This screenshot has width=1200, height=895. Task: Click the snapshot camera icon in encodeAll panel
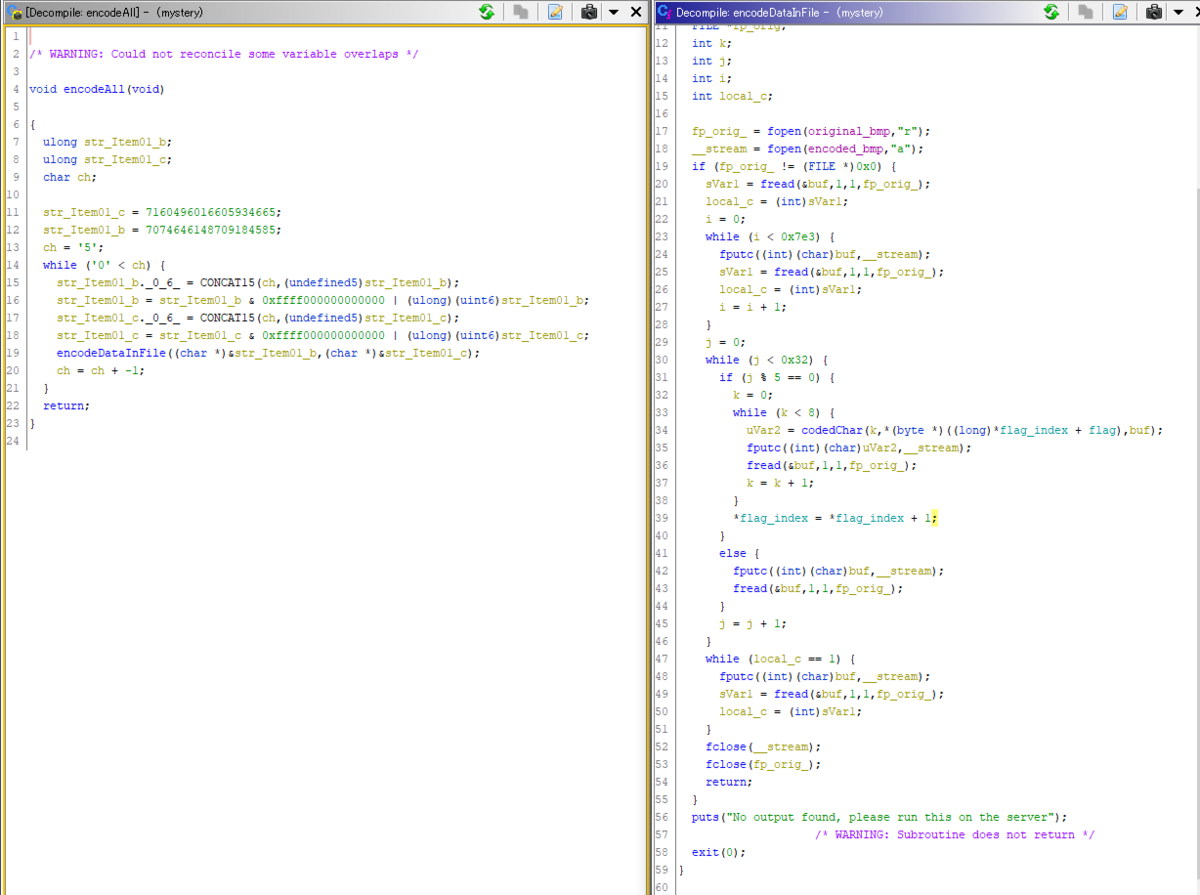[589, 12]
